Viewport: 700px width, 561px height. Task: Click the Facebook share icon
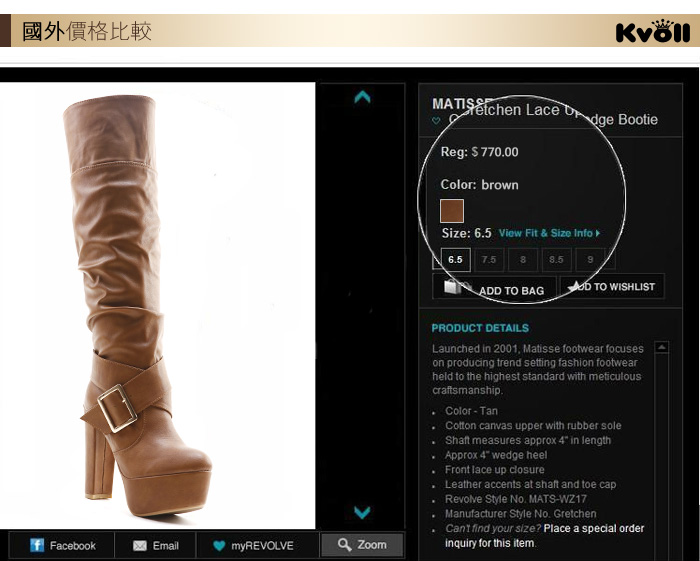37,545
